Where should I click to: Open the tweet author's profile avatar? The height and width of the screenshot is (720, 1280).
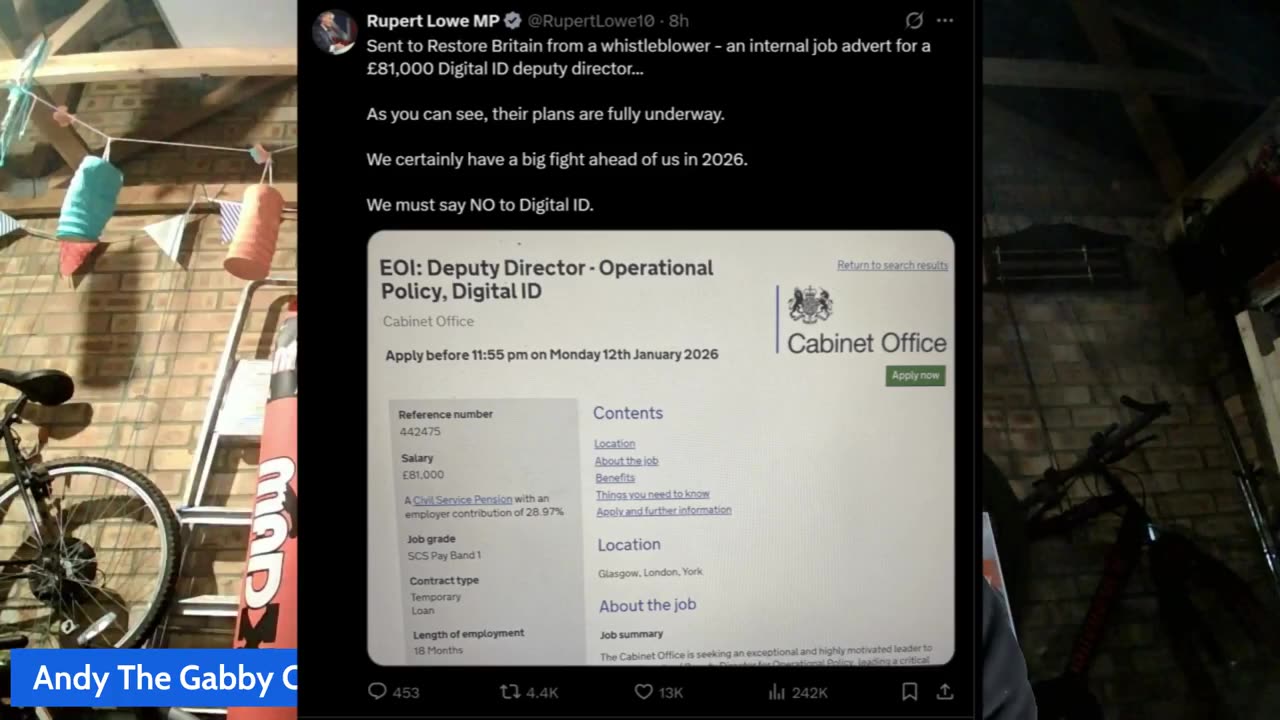coord(334,32)
